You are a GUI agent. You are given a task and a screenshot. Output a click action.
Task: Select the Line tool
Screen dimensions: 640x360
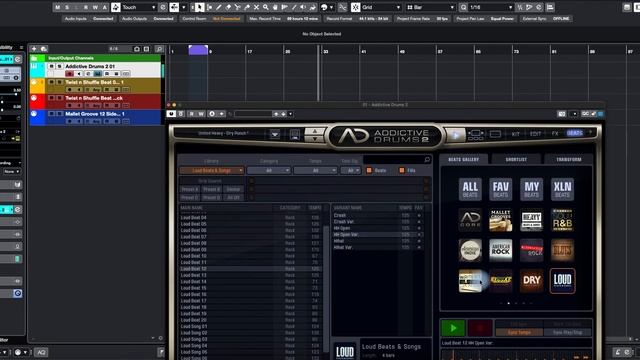[x=294, y=7]
